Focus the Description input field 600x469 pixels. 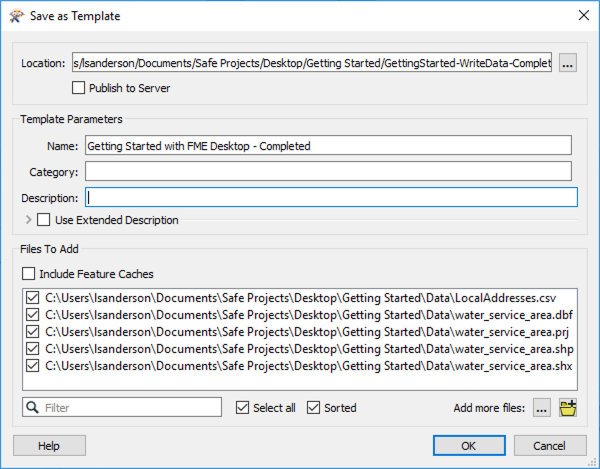coord(331,197)
